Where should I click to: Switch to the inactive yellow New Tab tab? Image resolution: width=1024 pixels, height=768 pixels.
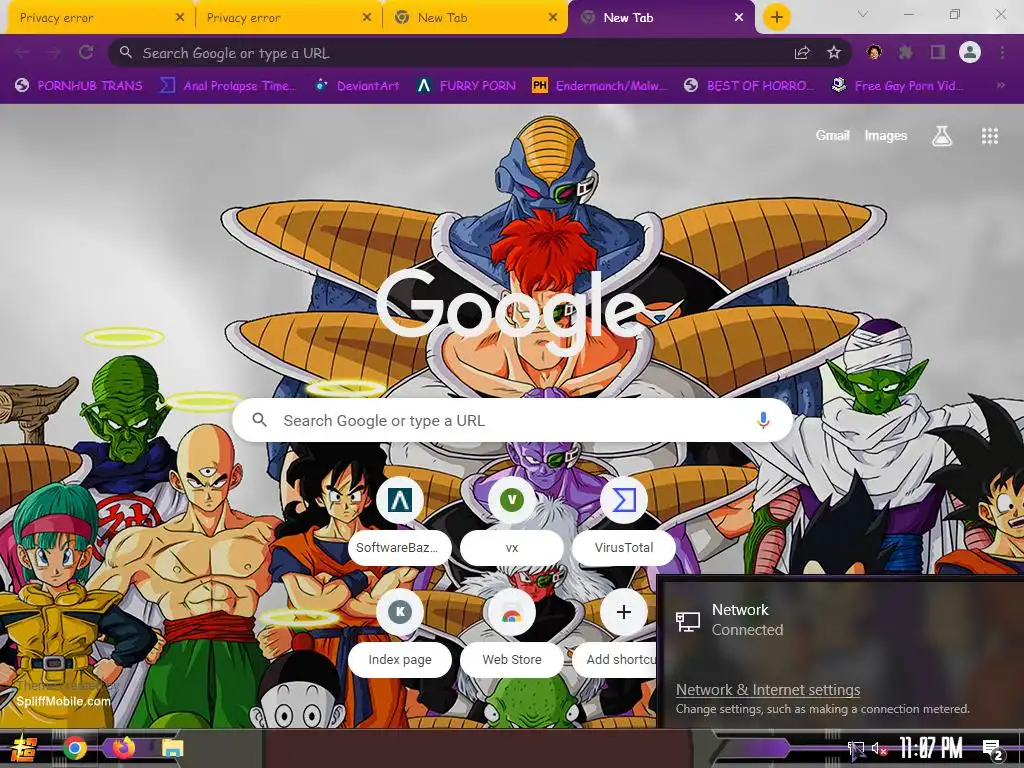(x=475, y=18)
